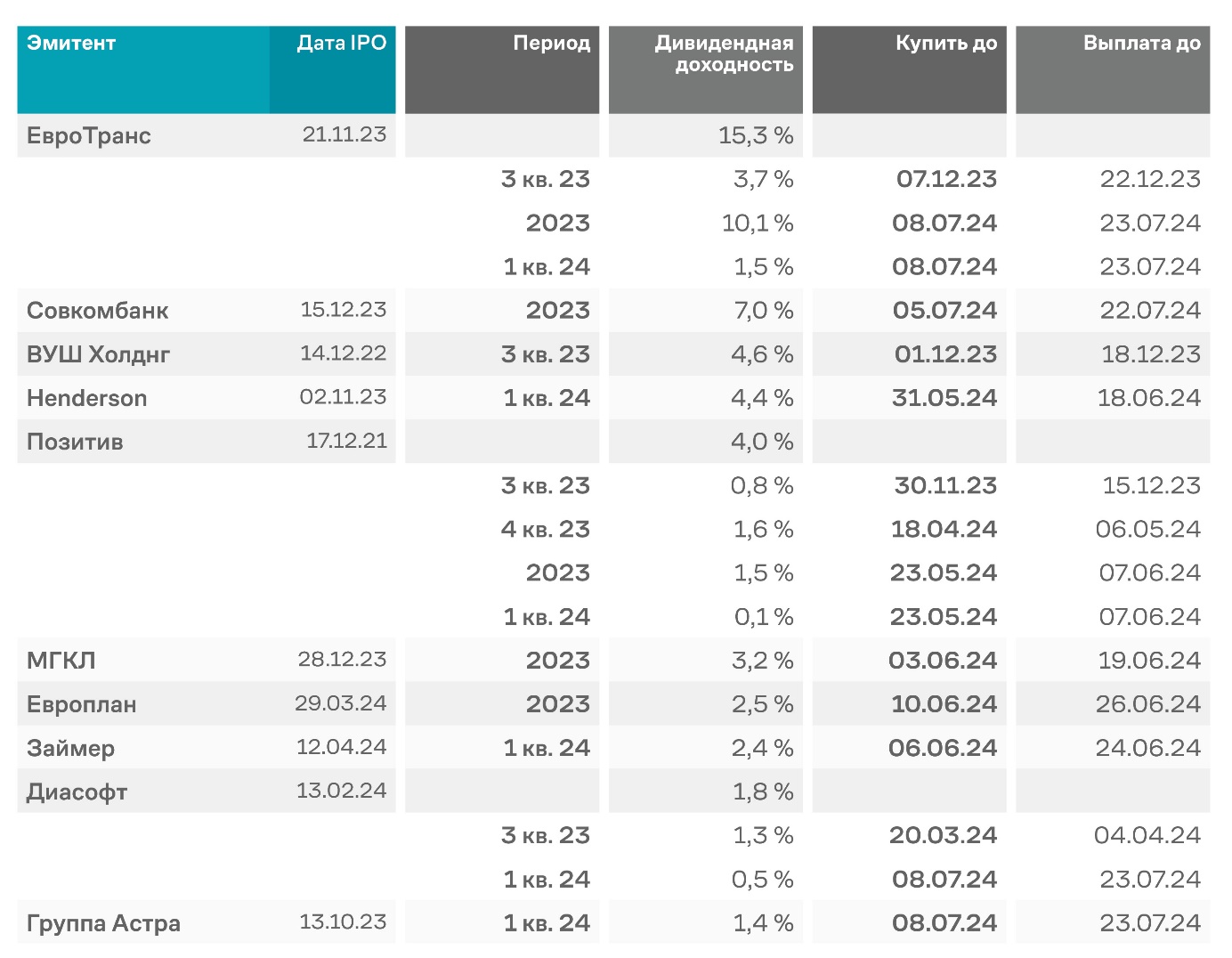The height and width of the screenshot is (958, 1232).
Task: Select the IPO date 12.04.24
Action: pos(342,746)
